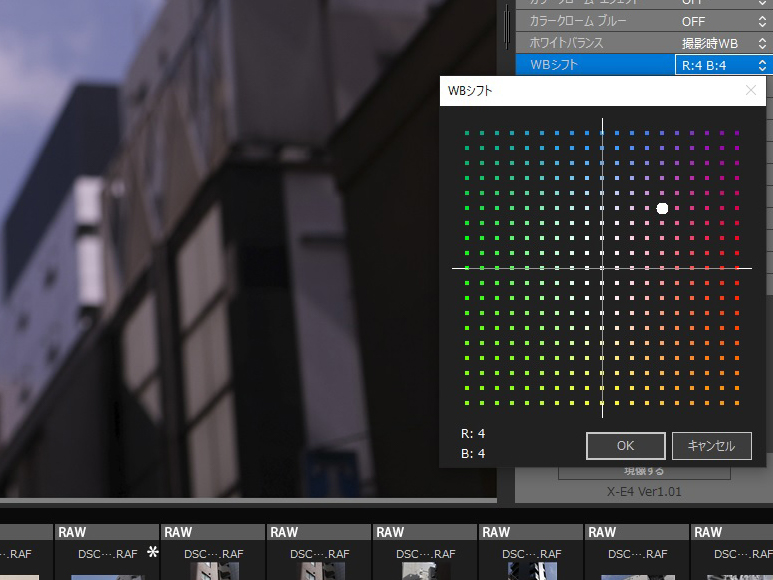Select the fifth full RAW thumbnail in filmstrip
773x580 pixels.
coord(530,552)
